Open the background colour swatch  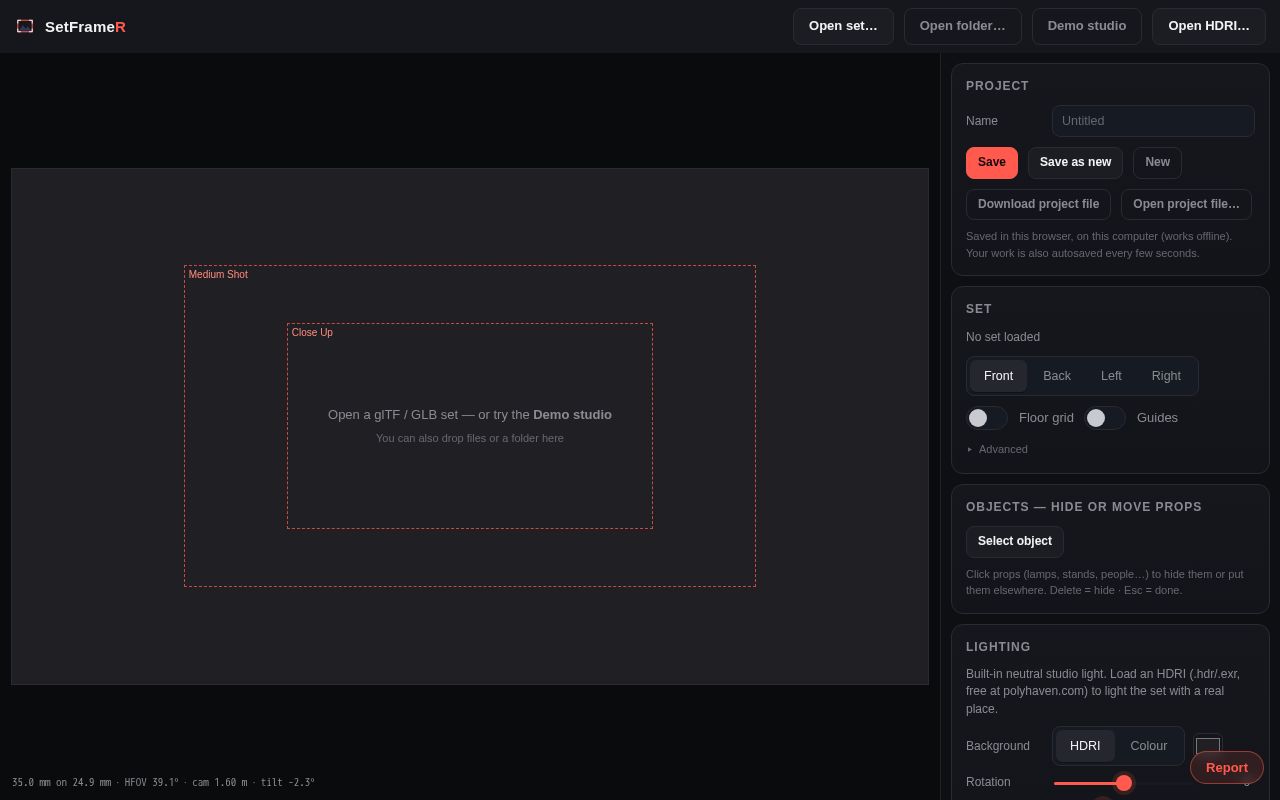pos(1208,744)
